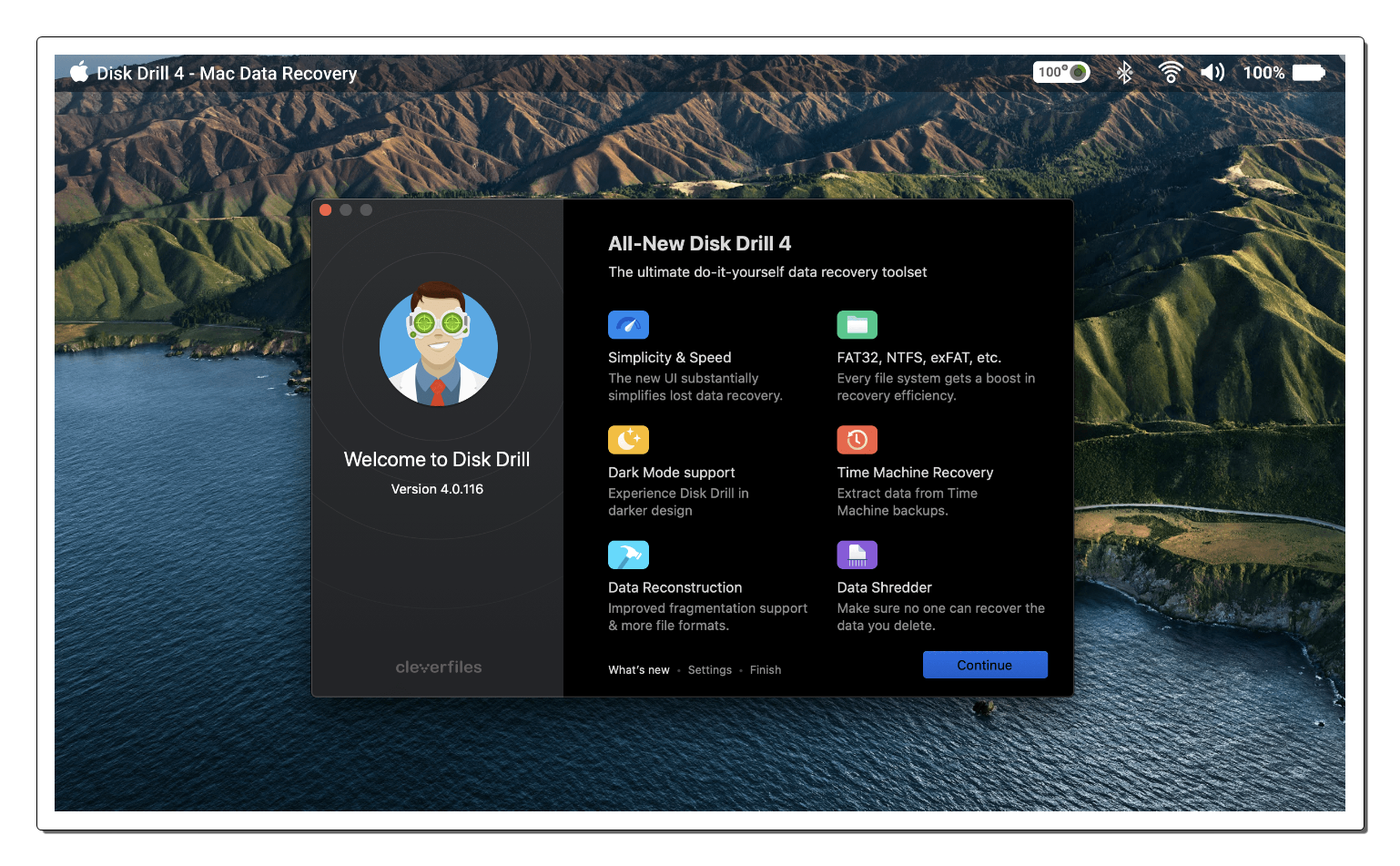Image resolution: width=1400 pixels, height=866 pixels.
Task: Click the ultimate do-it-yourself toolset subtitle
Action: pos(767,272)
